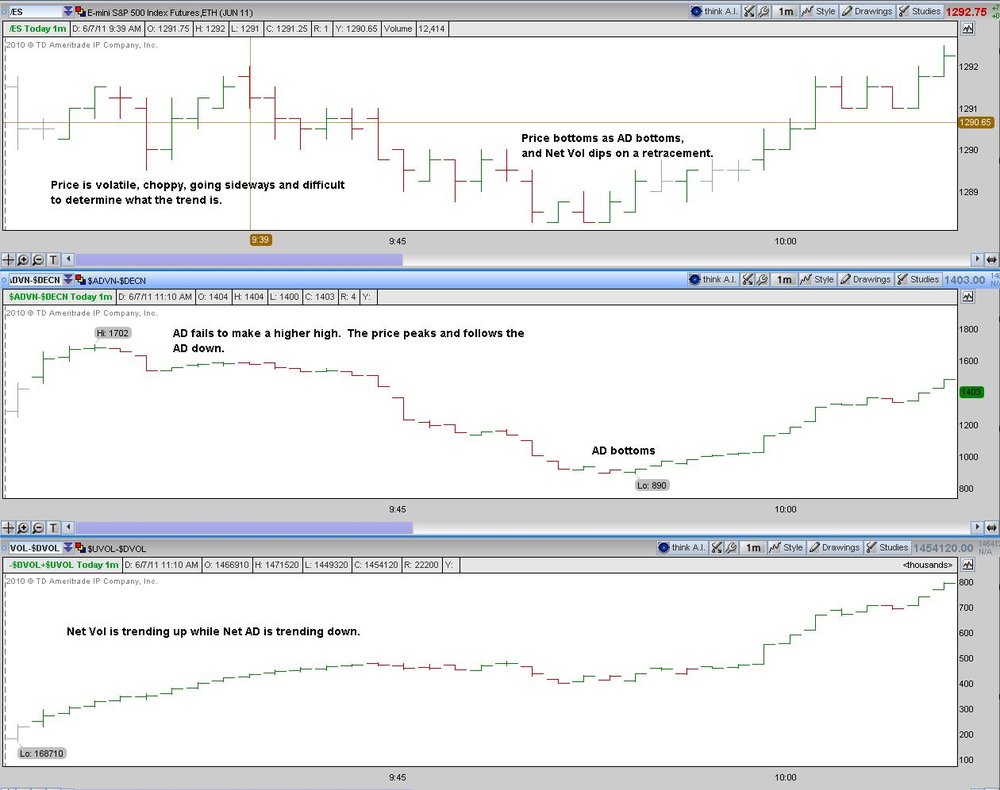Click $UVOL-$DVOL symbol input field

[36, 548]
